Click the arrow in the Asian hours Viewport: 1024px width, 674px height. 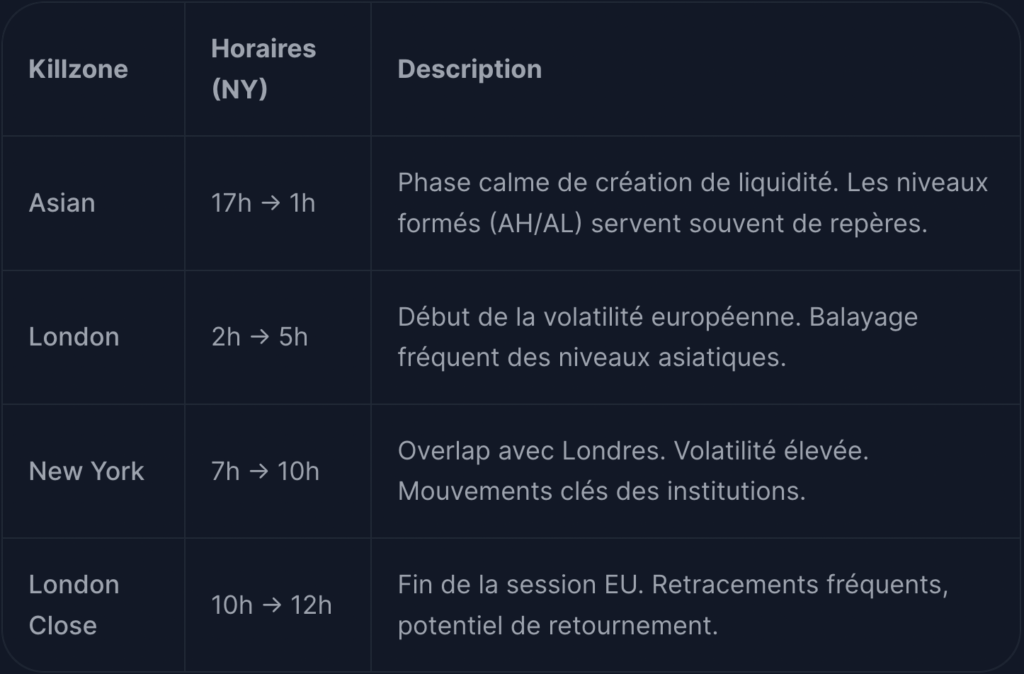pos(270,203)
